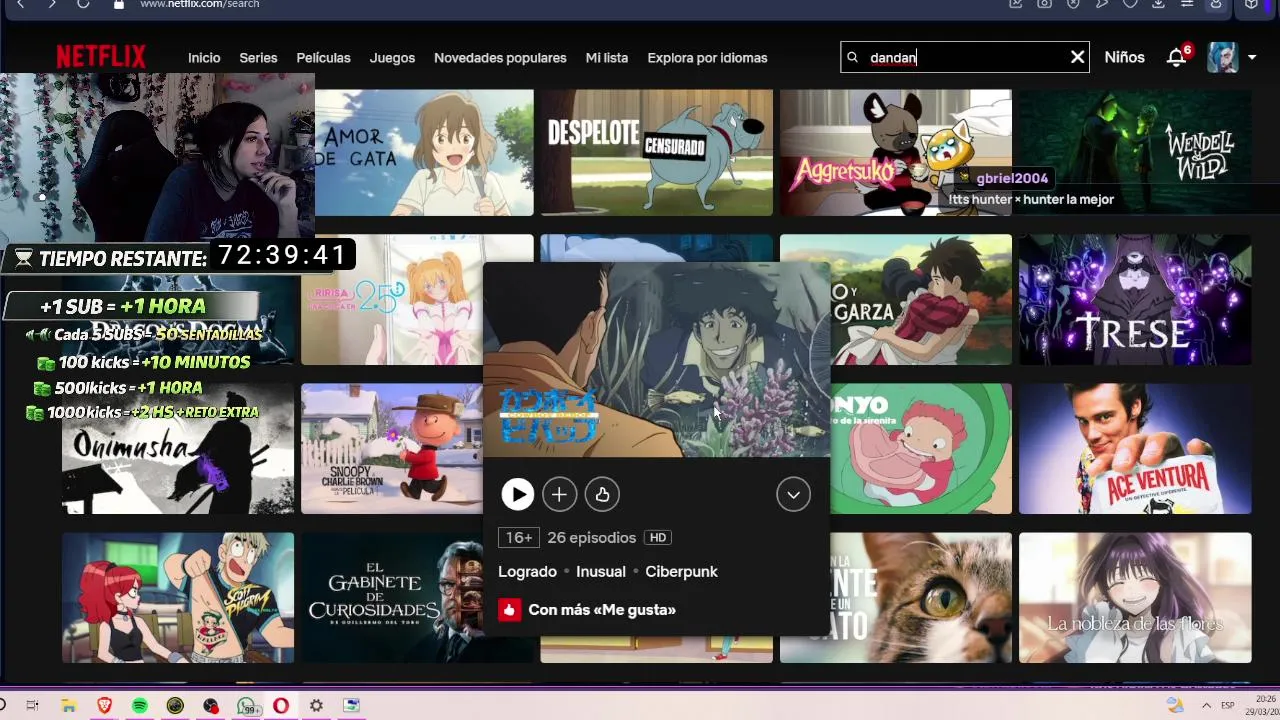The image size is (1280, 720).
Task: Click inside the search field containing "dandan"
Action: [965, 58]
